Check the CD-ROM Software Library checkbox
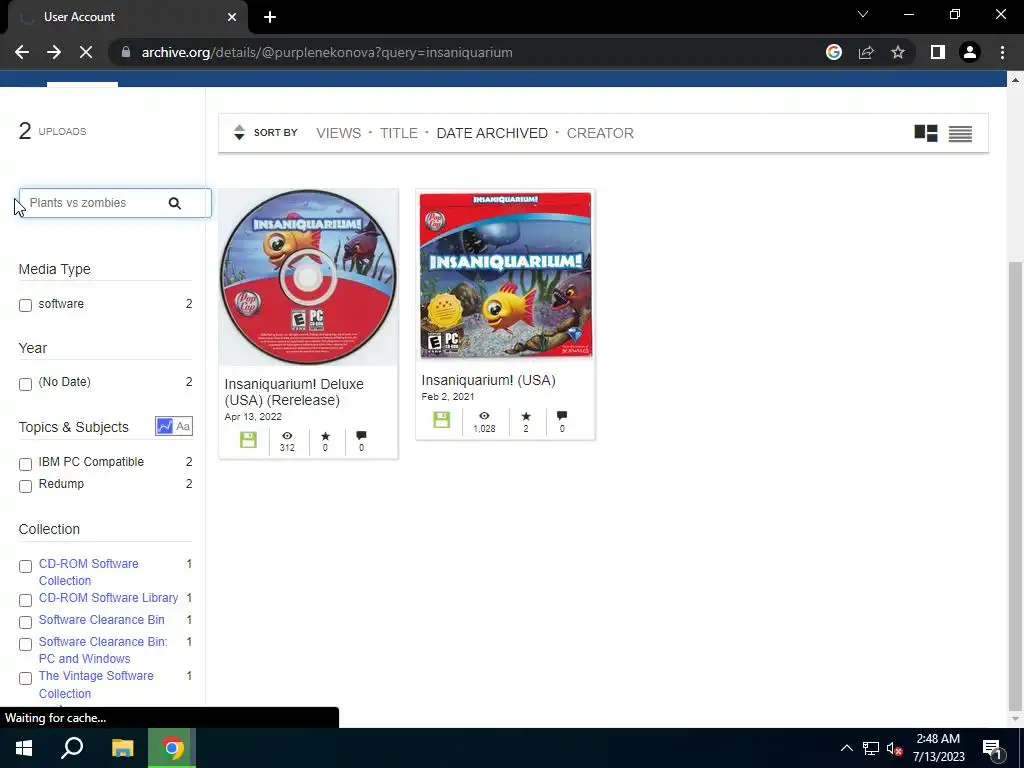 pos(25,600)
